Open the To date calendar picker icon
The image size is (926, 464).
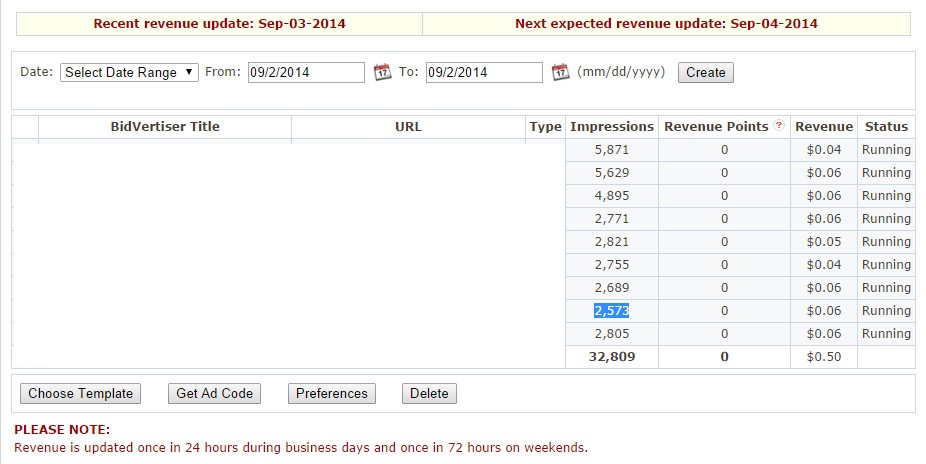click(560, 72)
